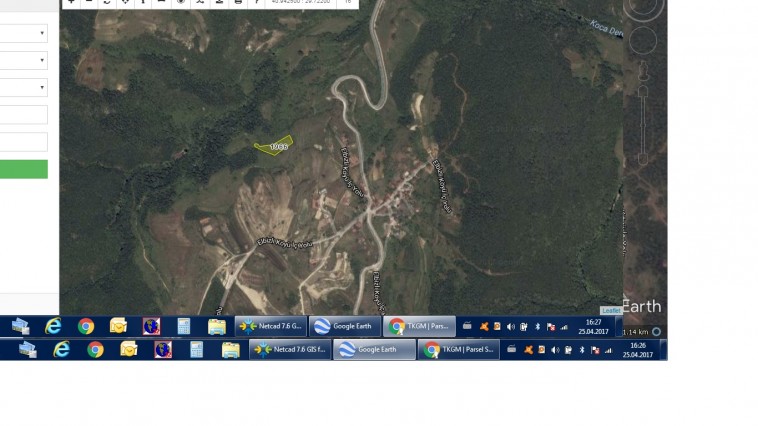Click the Google Earth look-around compass ring
The image size is (758, 426).
click(x=643, y=8)
